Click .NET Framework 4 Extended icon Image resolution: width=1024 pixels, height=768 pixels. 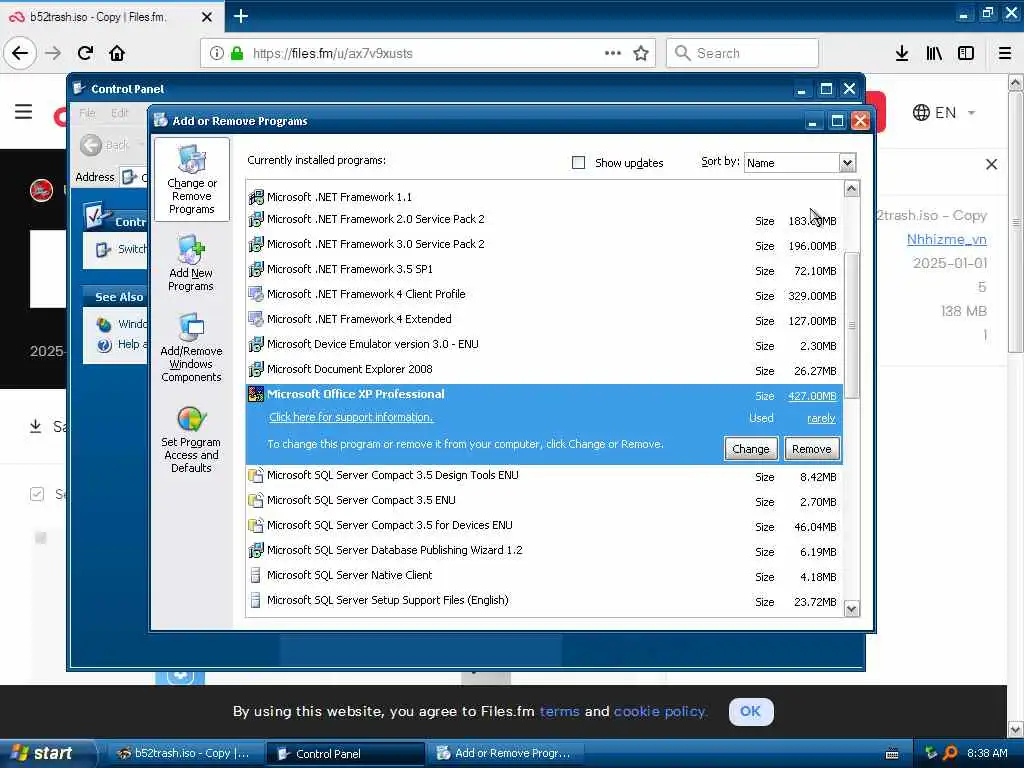256,319
